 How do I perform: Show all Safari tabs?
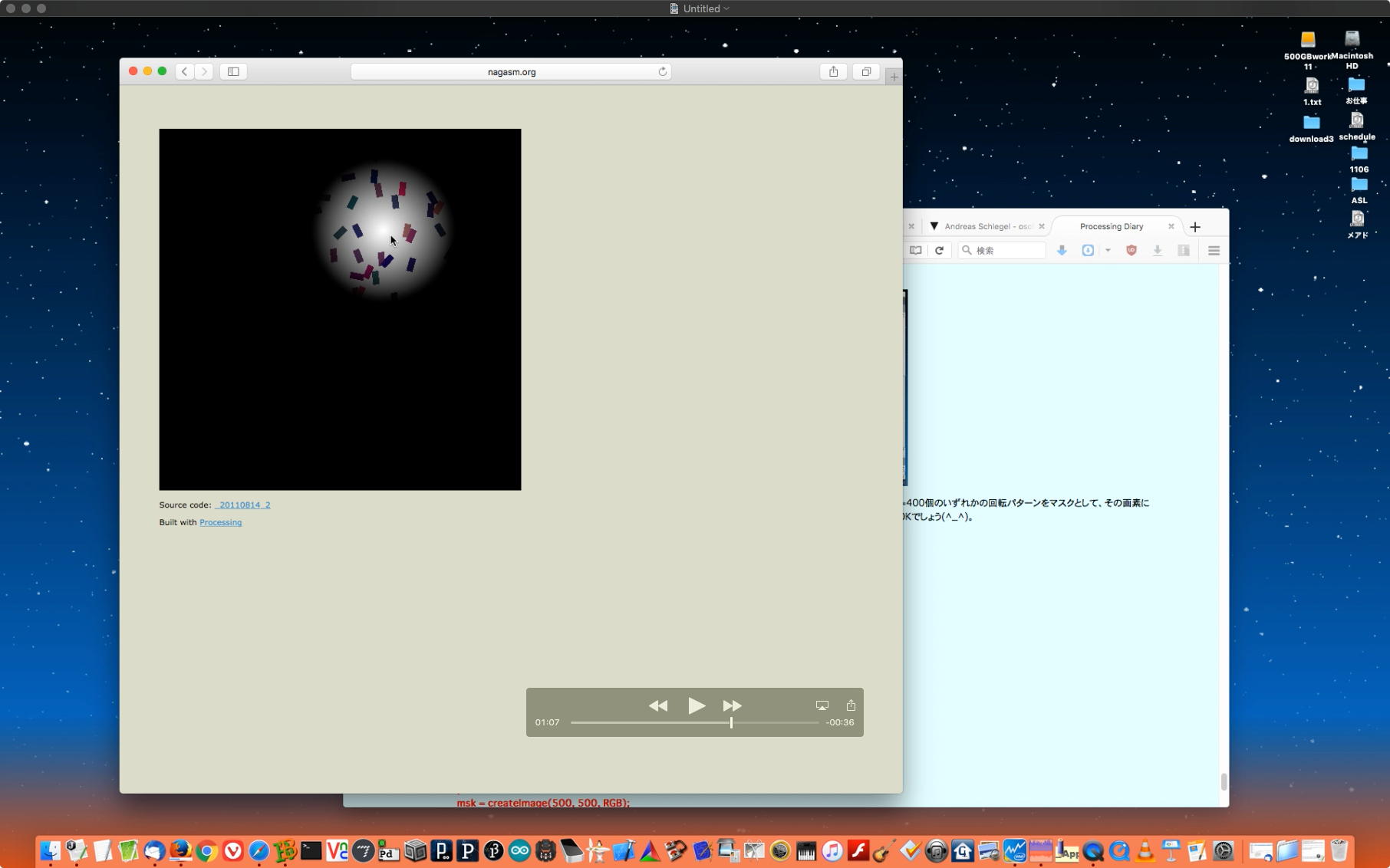pos(866,71)
